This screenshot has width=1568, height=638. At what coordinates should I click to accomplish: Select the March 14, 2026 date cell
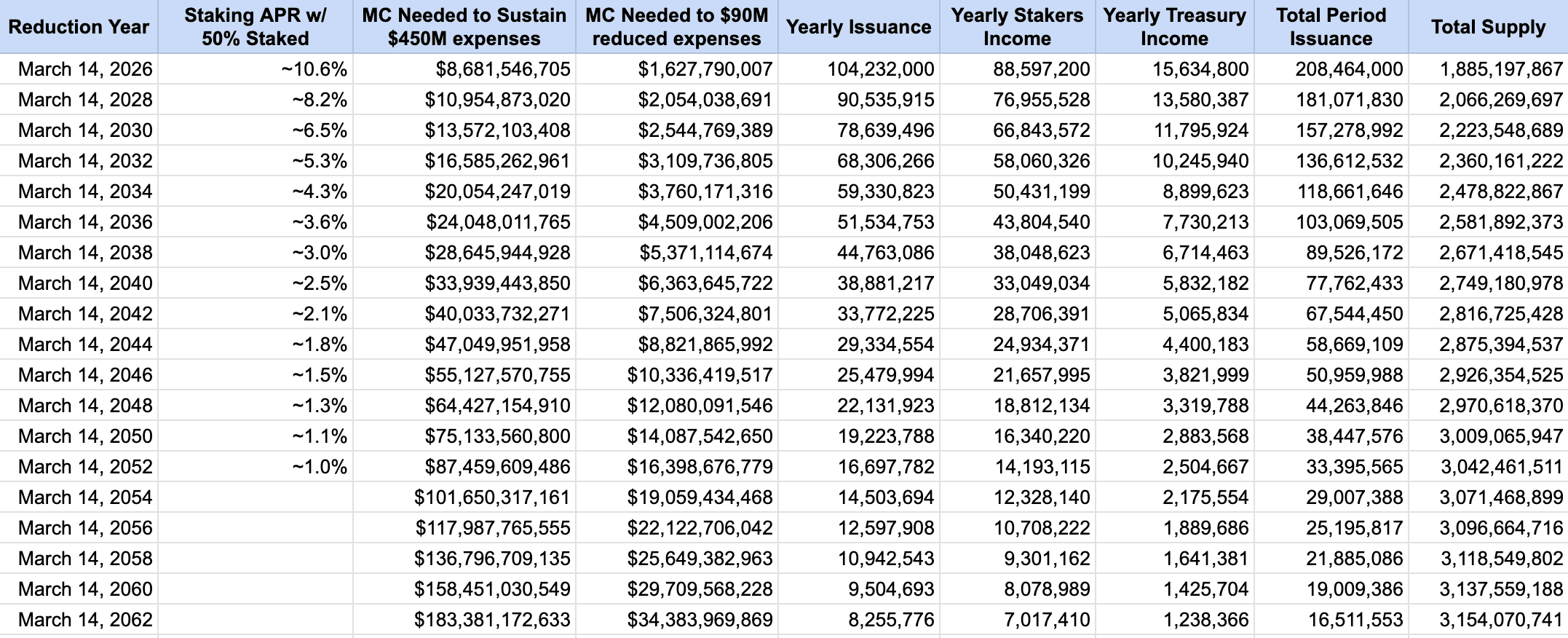85,69
